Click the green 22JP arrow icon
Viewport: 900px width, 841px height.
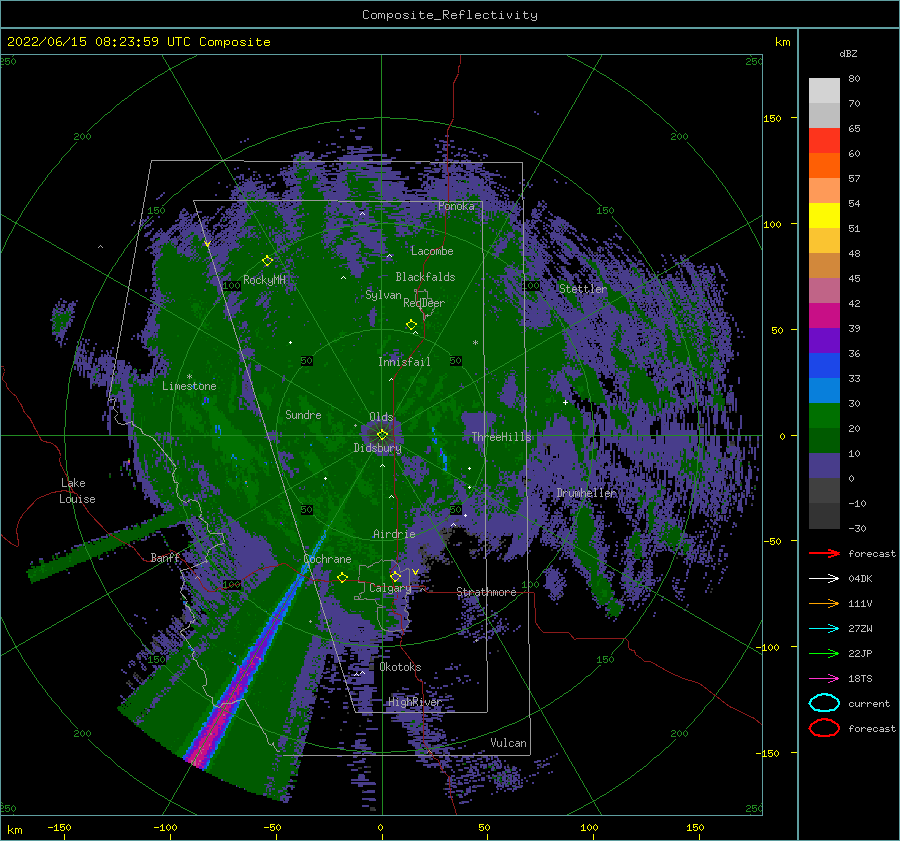pos(824,653)
